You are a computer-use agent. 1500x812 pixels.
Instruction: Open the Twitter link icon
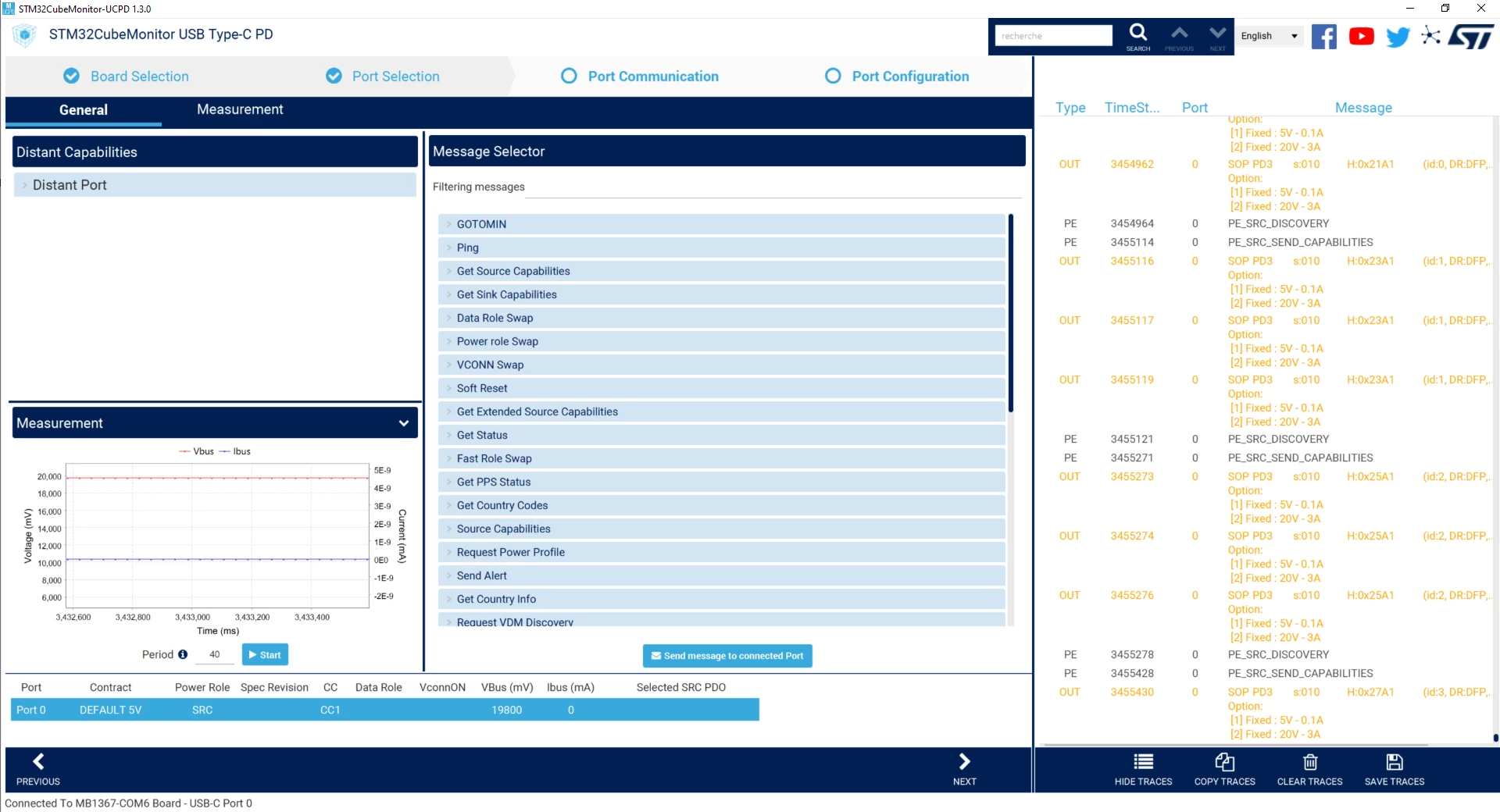tap(1398, 37)
